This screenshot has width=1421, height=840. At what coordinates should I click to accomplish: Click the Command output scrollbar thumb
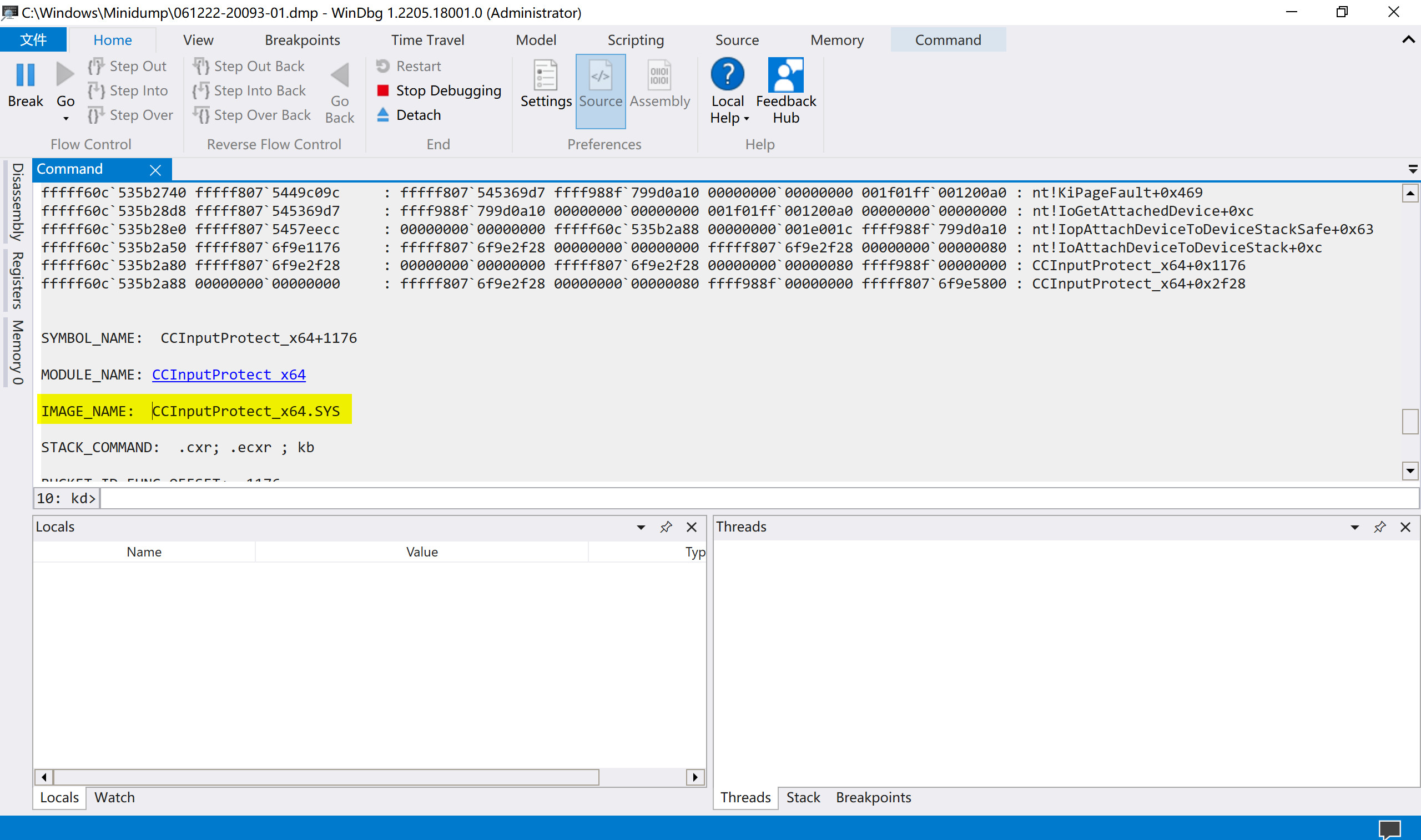(1410, 421)
